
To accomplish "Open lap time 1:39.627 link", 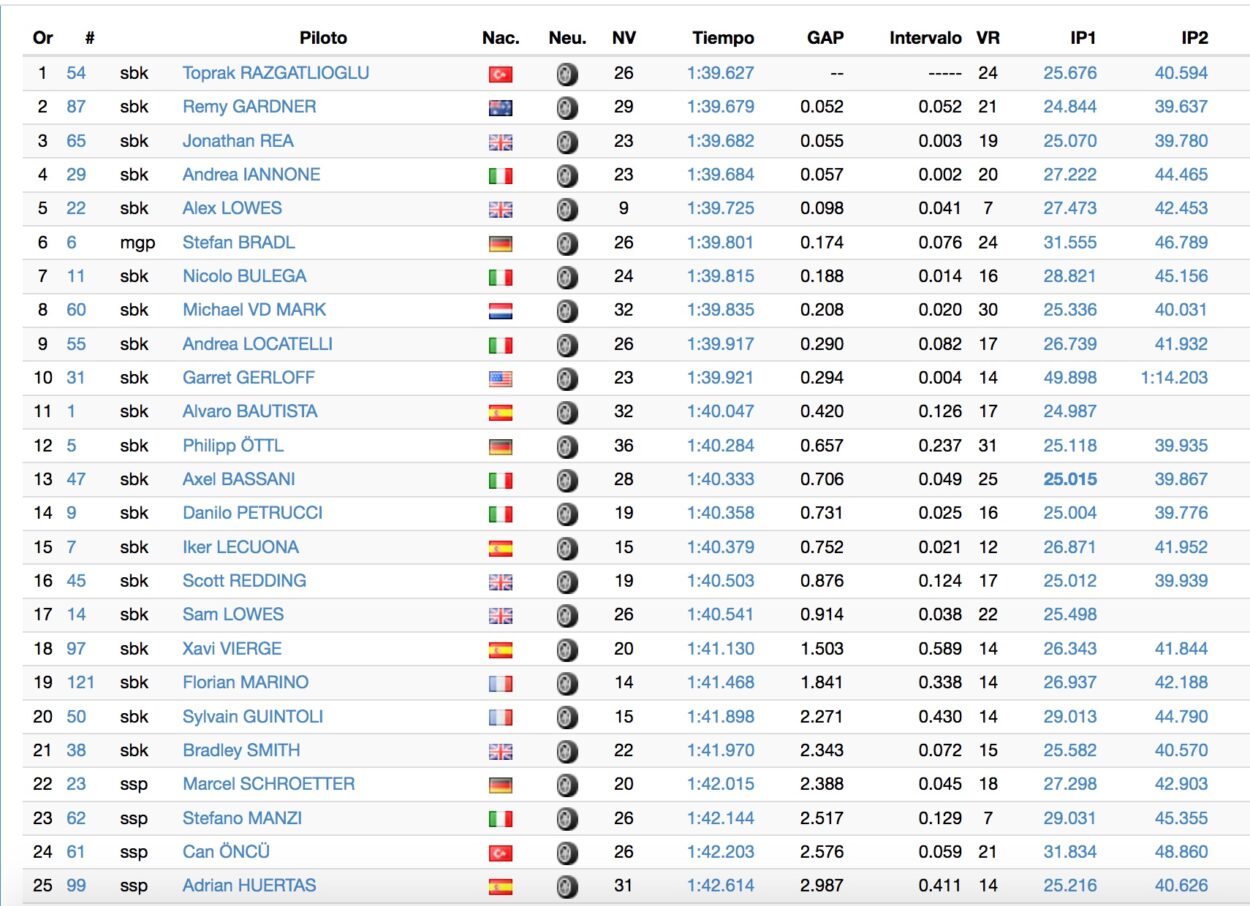I will tap(720, 73).
